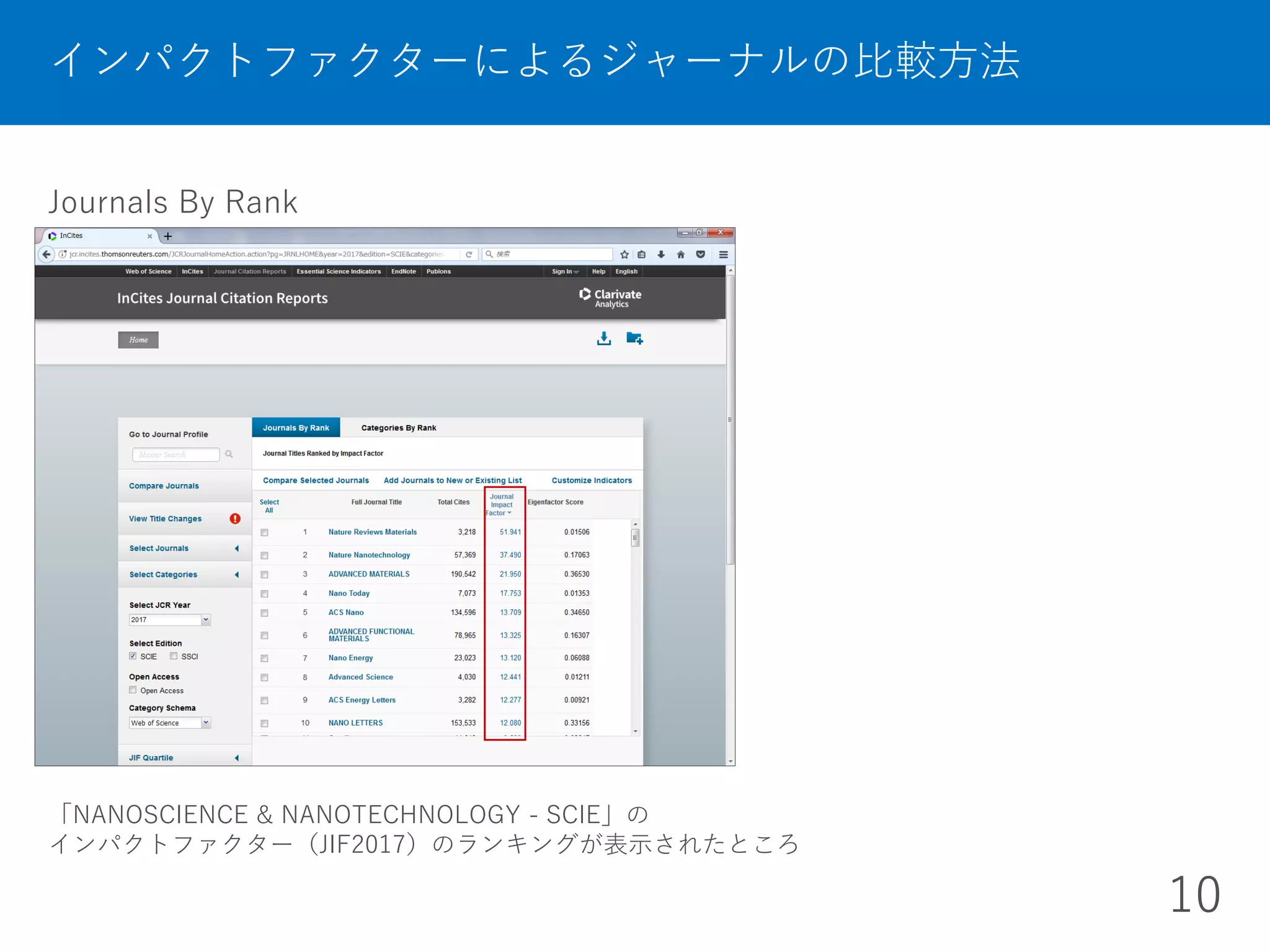This screenshot has width=1270, height=952.
Task: Click the Master Search magnifier icon
Action: tap(229, 454)
